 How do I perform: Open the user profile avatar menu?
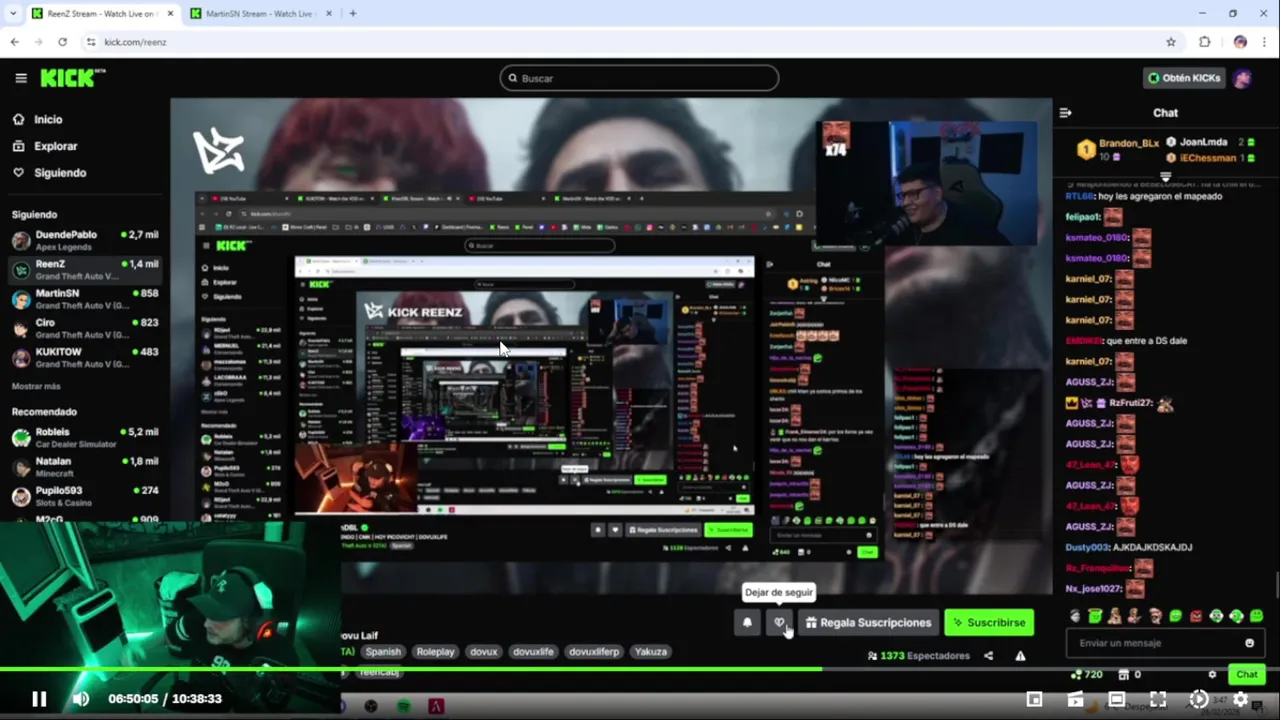1242,78
